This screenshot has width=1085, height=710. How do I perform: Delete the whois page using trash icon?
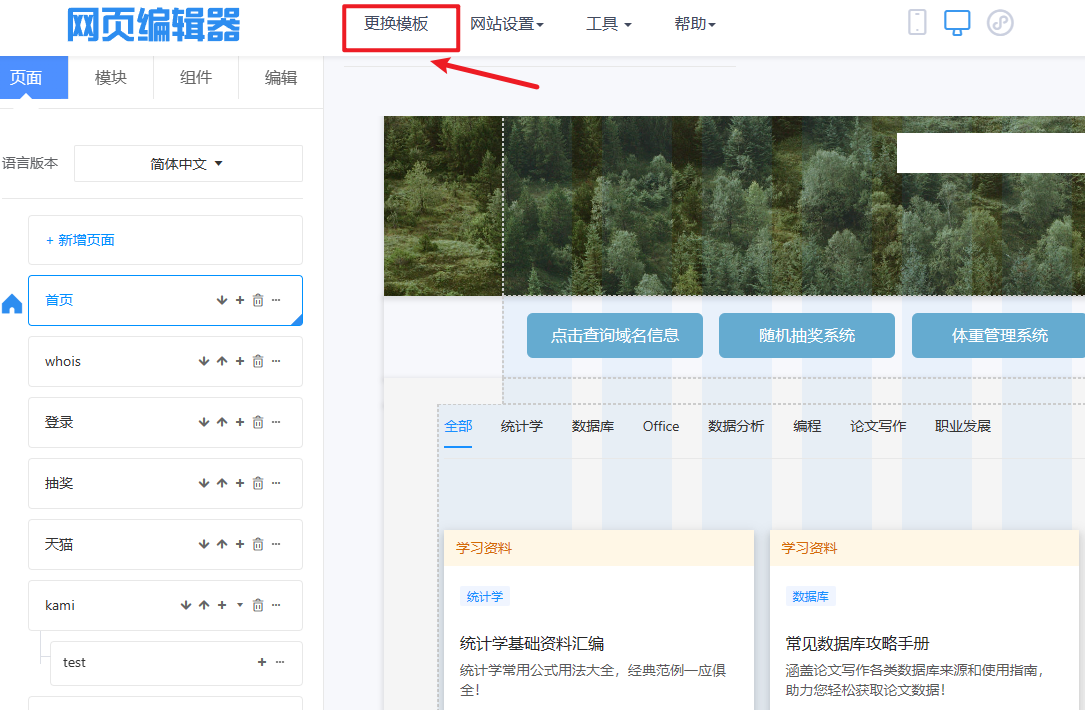[258, 362]
